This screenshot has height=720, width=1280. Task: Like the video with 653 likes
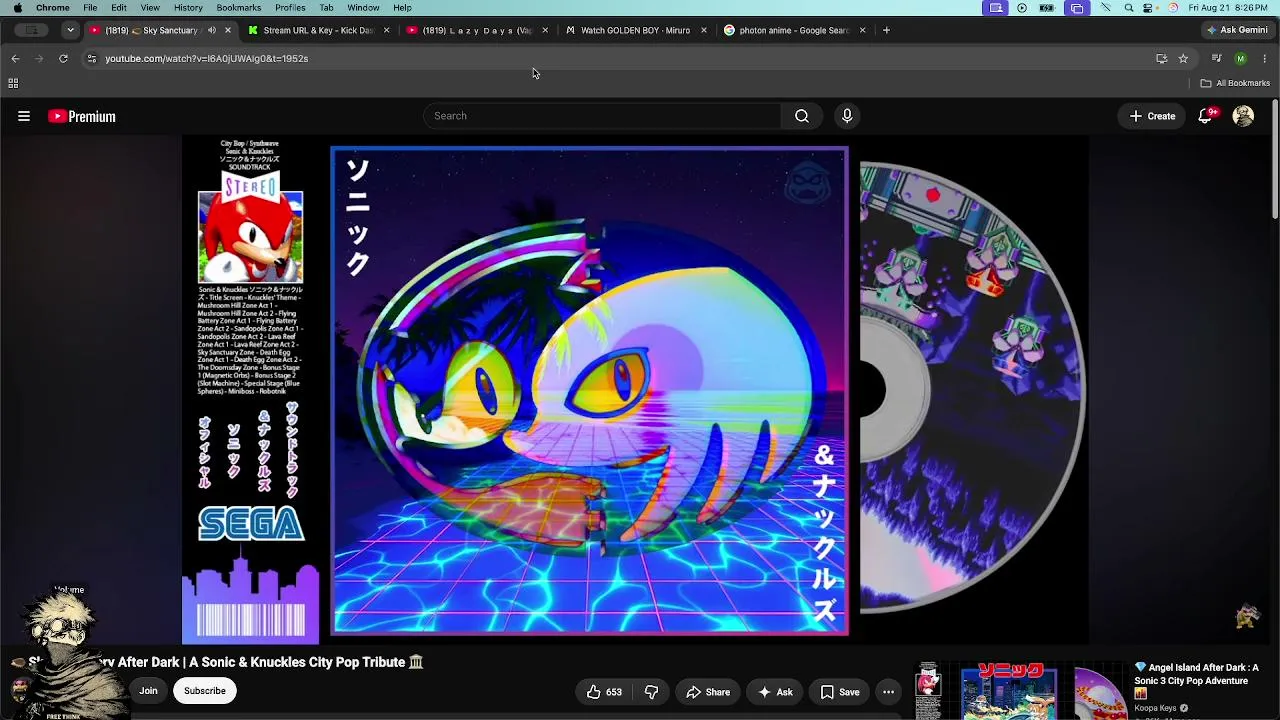point(604,692)
